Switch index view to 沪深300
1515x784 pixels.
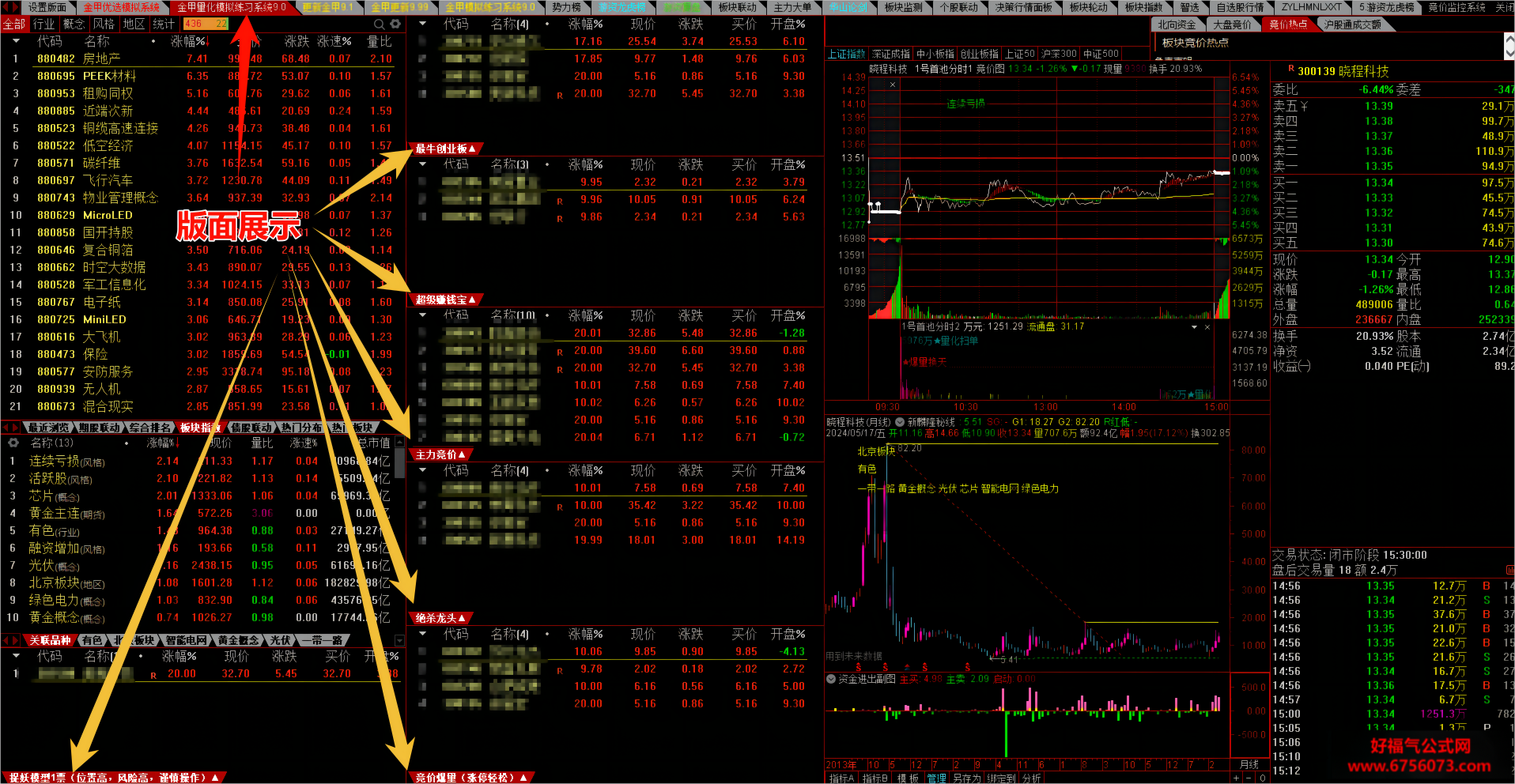click(1059, 54)
